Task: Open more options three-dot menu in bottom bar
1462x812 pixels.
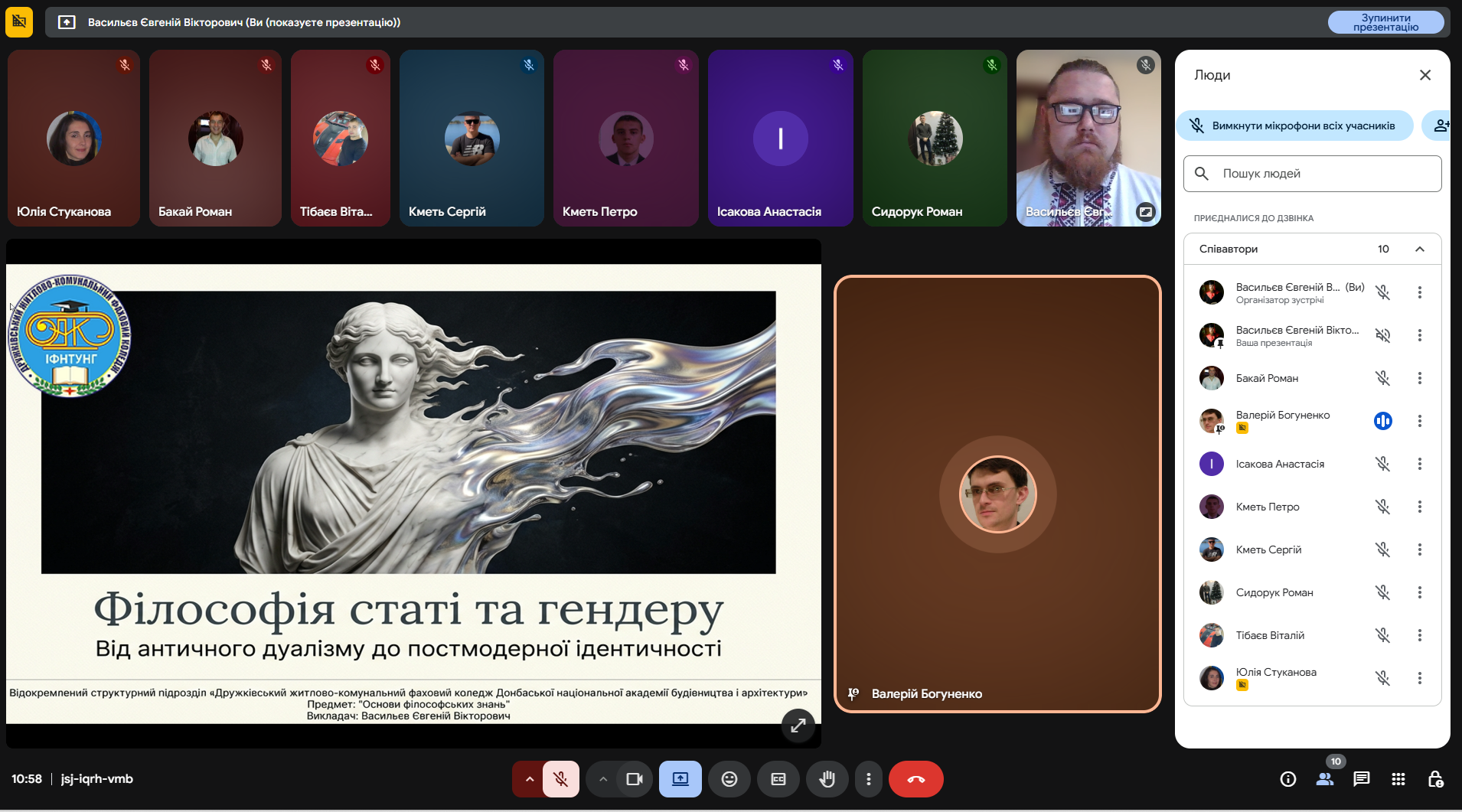Action: click(x=868, y=779)
